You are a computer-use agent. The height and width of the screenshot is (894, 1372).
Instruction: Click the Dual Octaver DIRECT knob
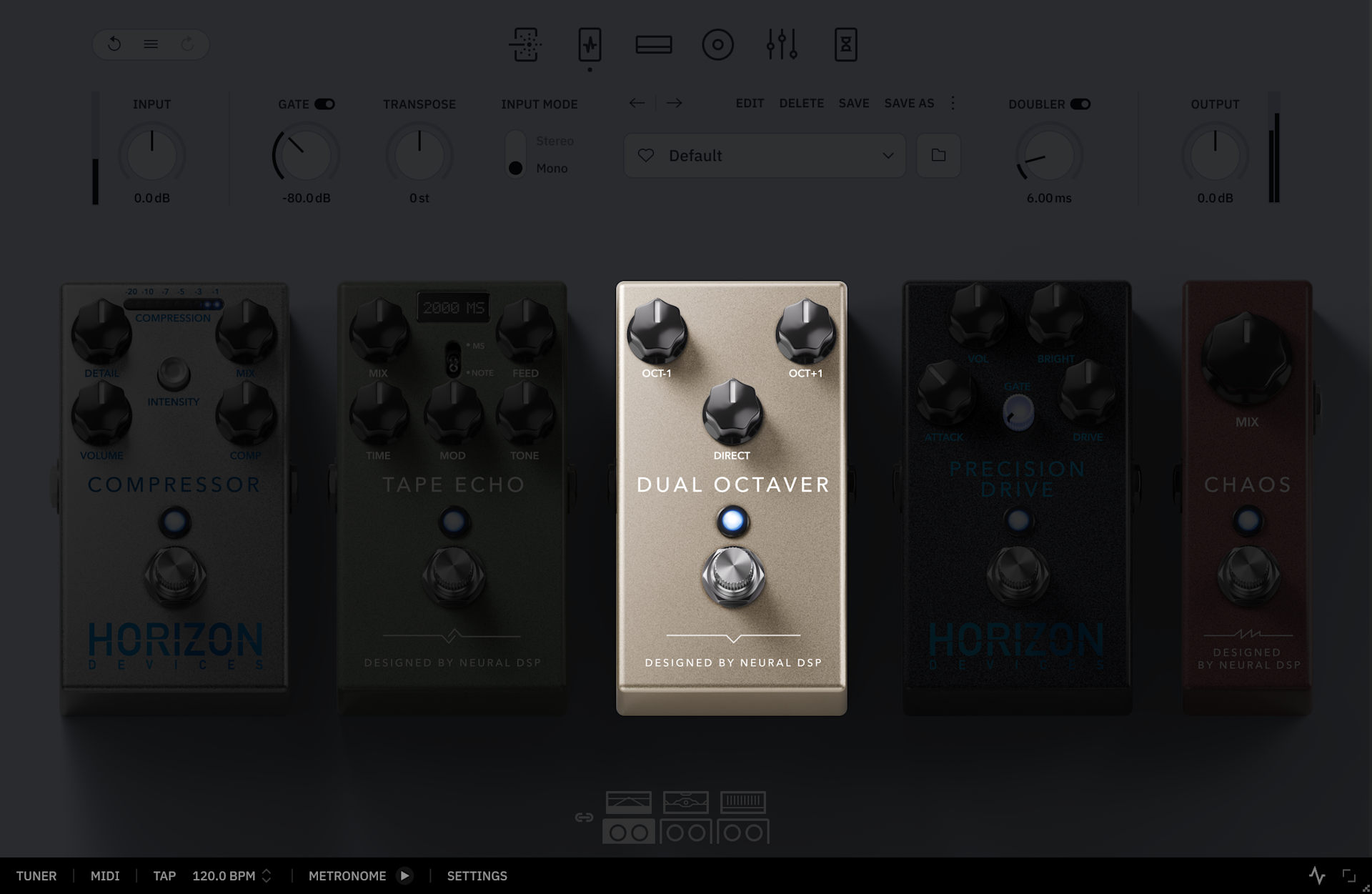[732, 412]
